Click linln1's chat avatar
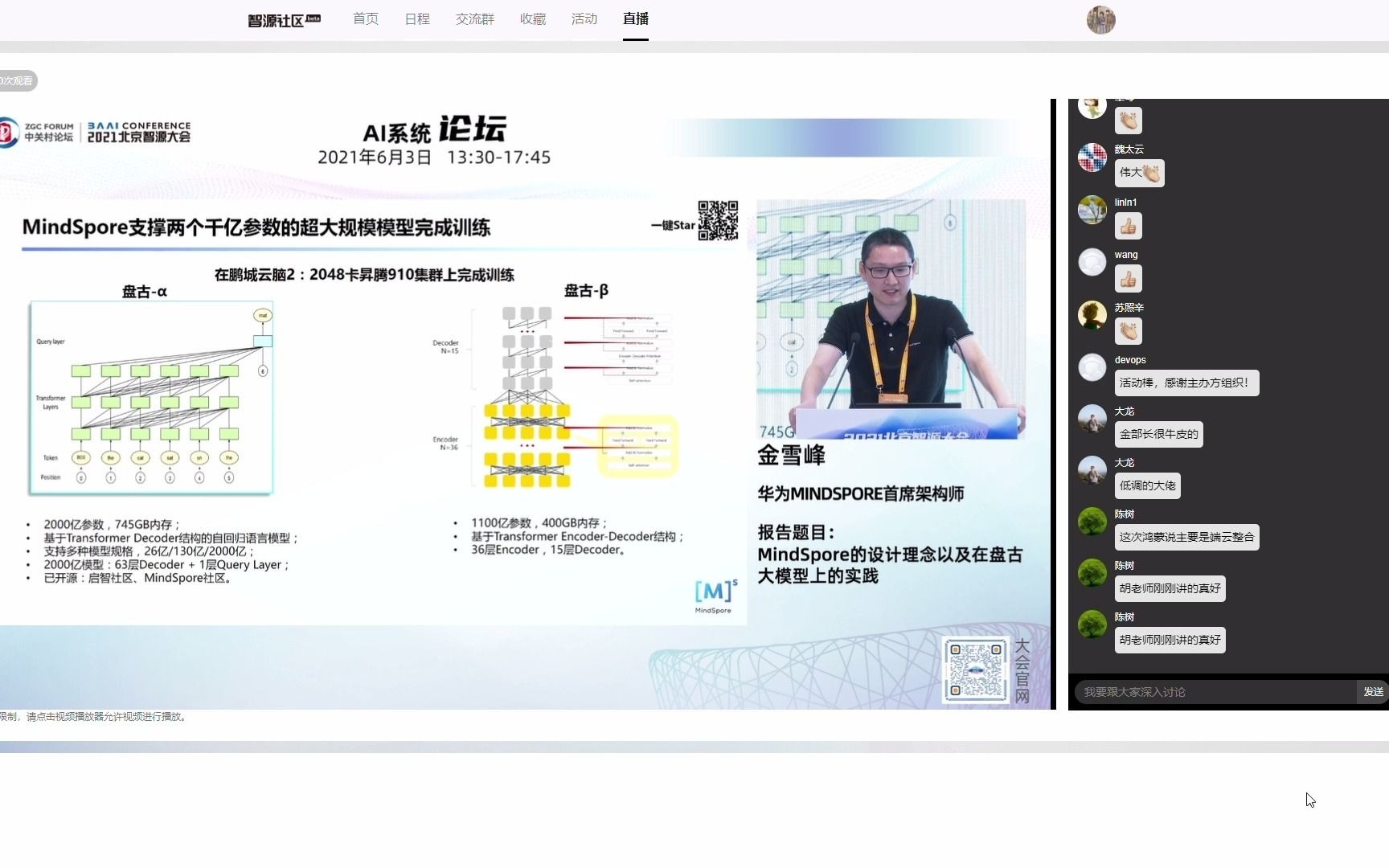 point(1092,210)
